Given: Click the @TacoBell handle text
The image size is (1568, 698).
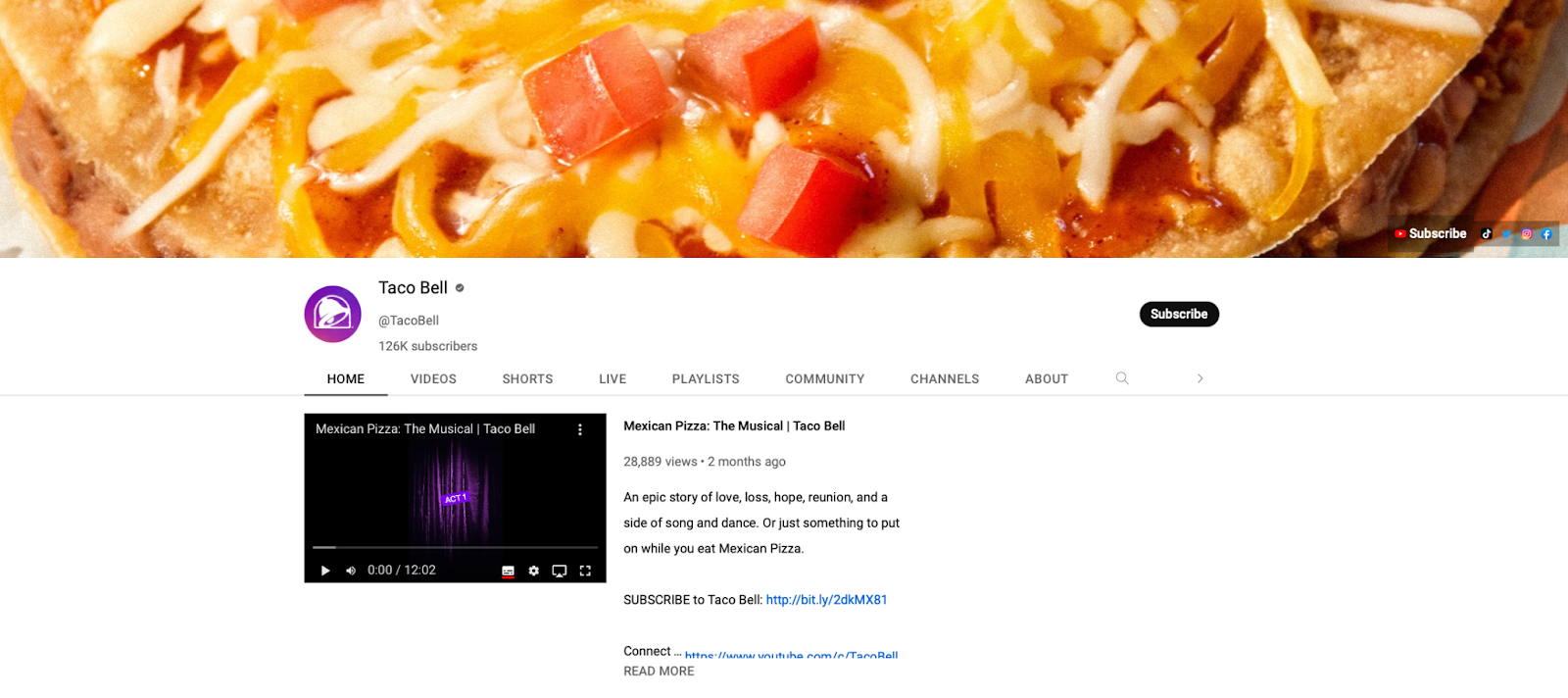Looking at the screenshot, I should pos(409,321).
